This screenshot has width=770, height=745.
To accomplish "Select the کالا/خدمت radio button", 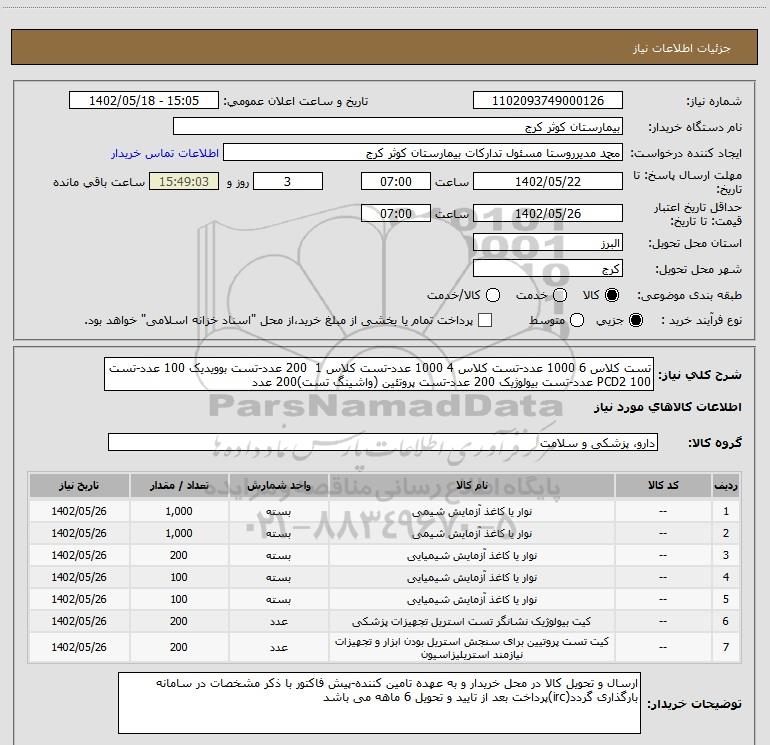I will pyautogui.click(x=493, y=295).
